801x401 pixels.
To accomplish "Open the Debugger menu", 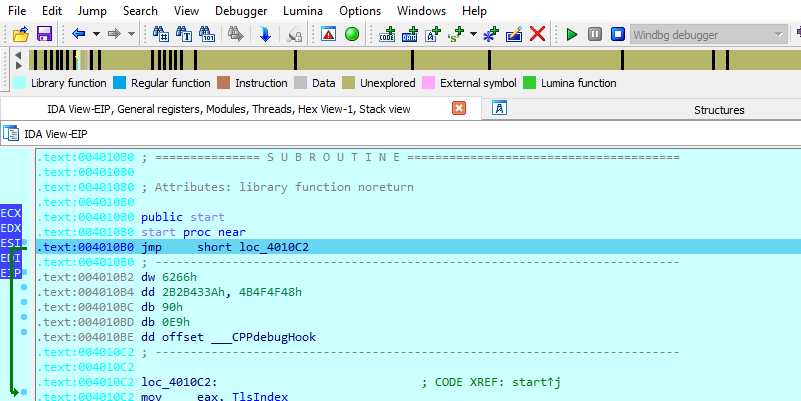I will [x=240, y=10].
